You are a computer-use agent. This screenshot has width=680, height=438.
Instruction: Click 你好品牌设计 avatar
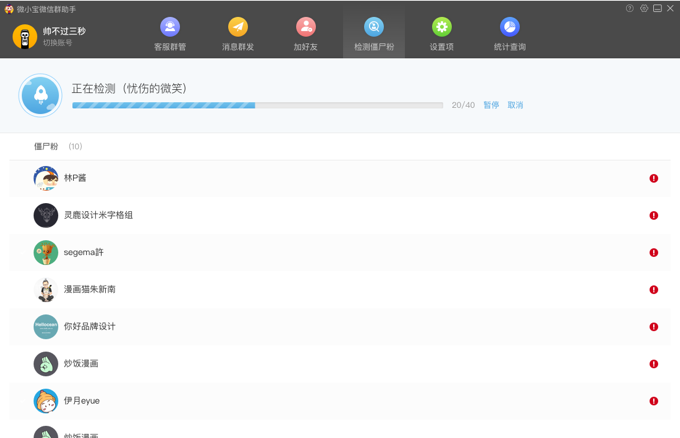(46, 327)
